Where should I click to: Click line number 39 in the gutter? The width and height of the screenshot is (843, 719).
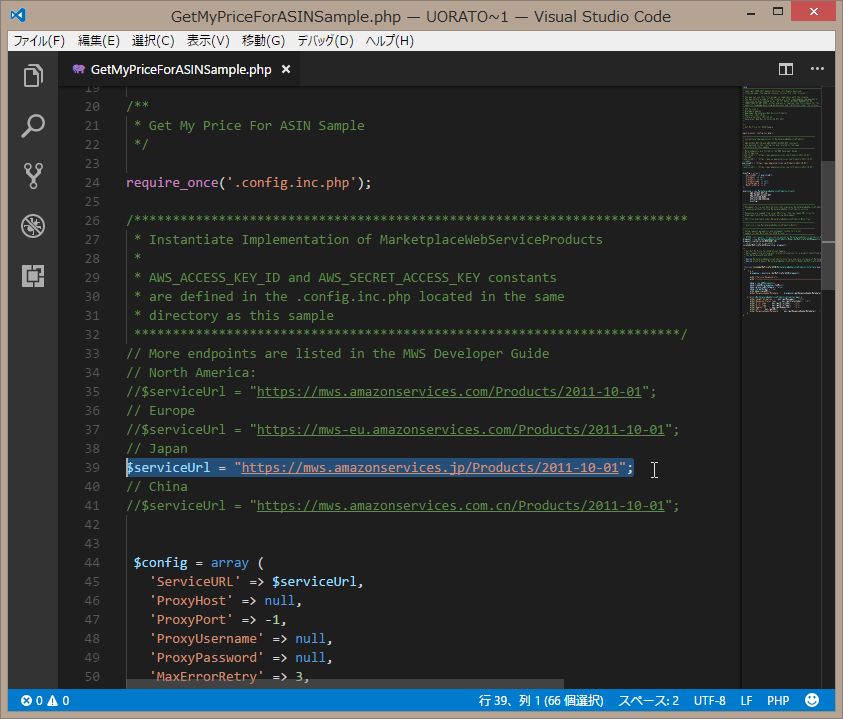pyautogui.click(x=92, y=467)
